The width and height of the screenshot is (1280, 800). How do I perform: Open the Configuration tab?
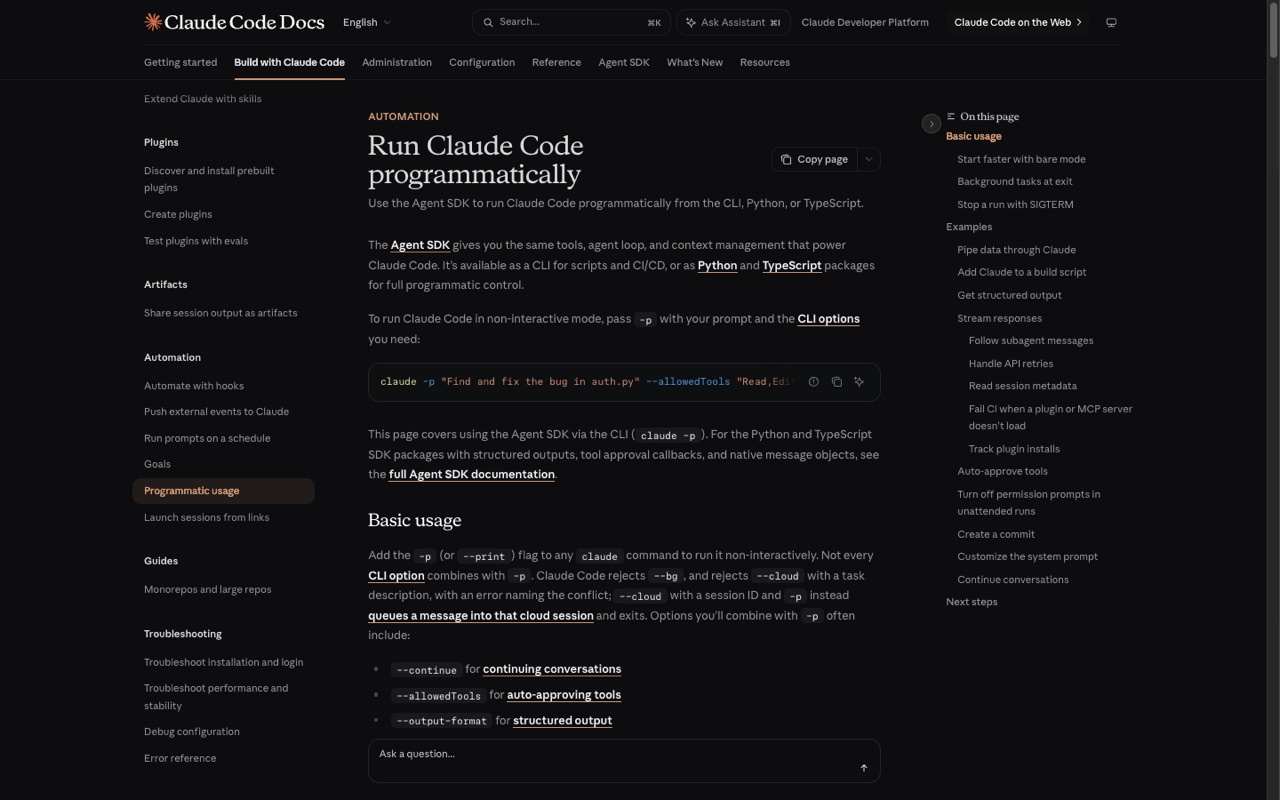[x=482, y=62]
